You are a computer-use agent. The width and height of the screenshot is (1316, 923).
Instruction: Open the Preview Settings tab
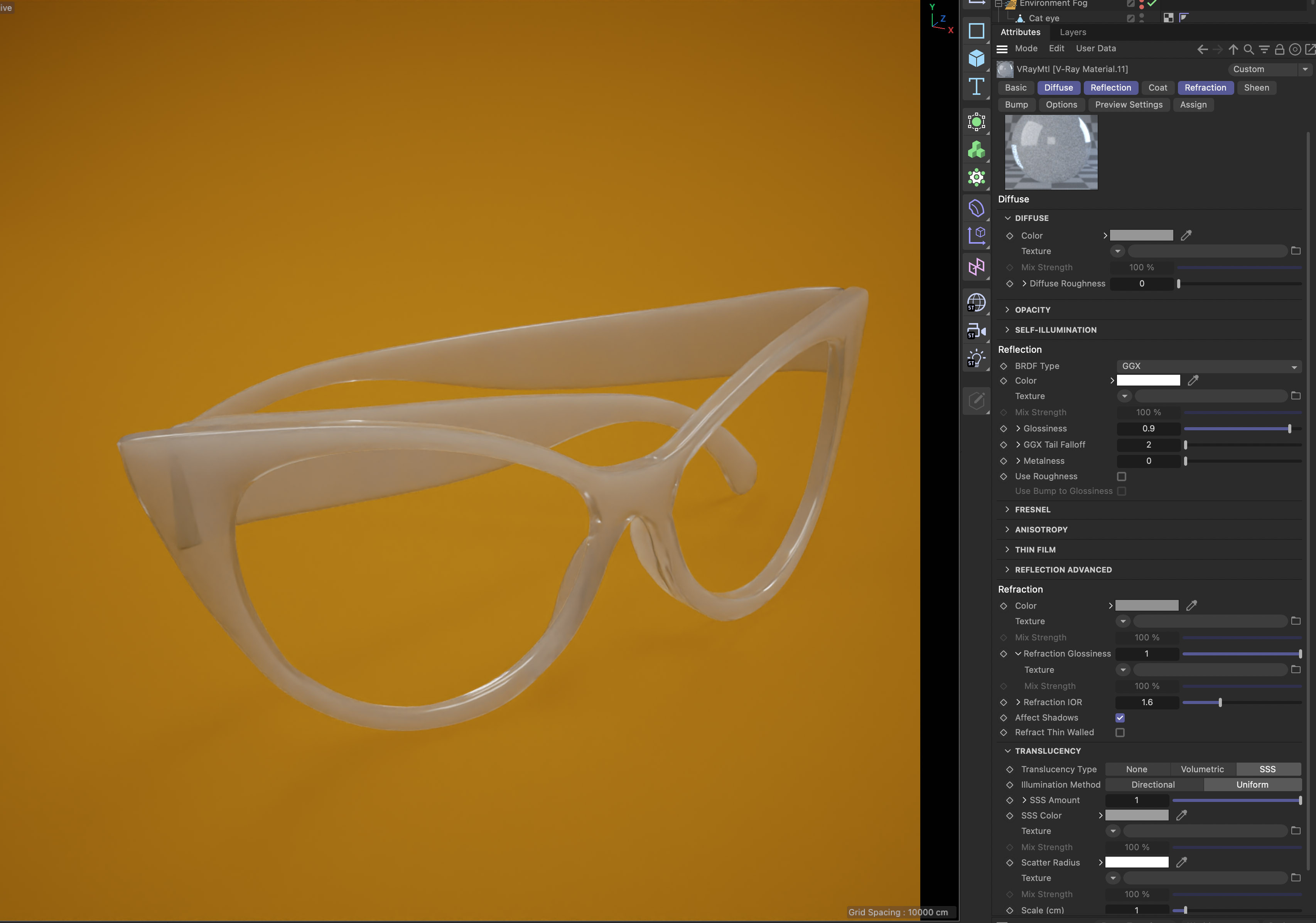(x=1129, y=105)
